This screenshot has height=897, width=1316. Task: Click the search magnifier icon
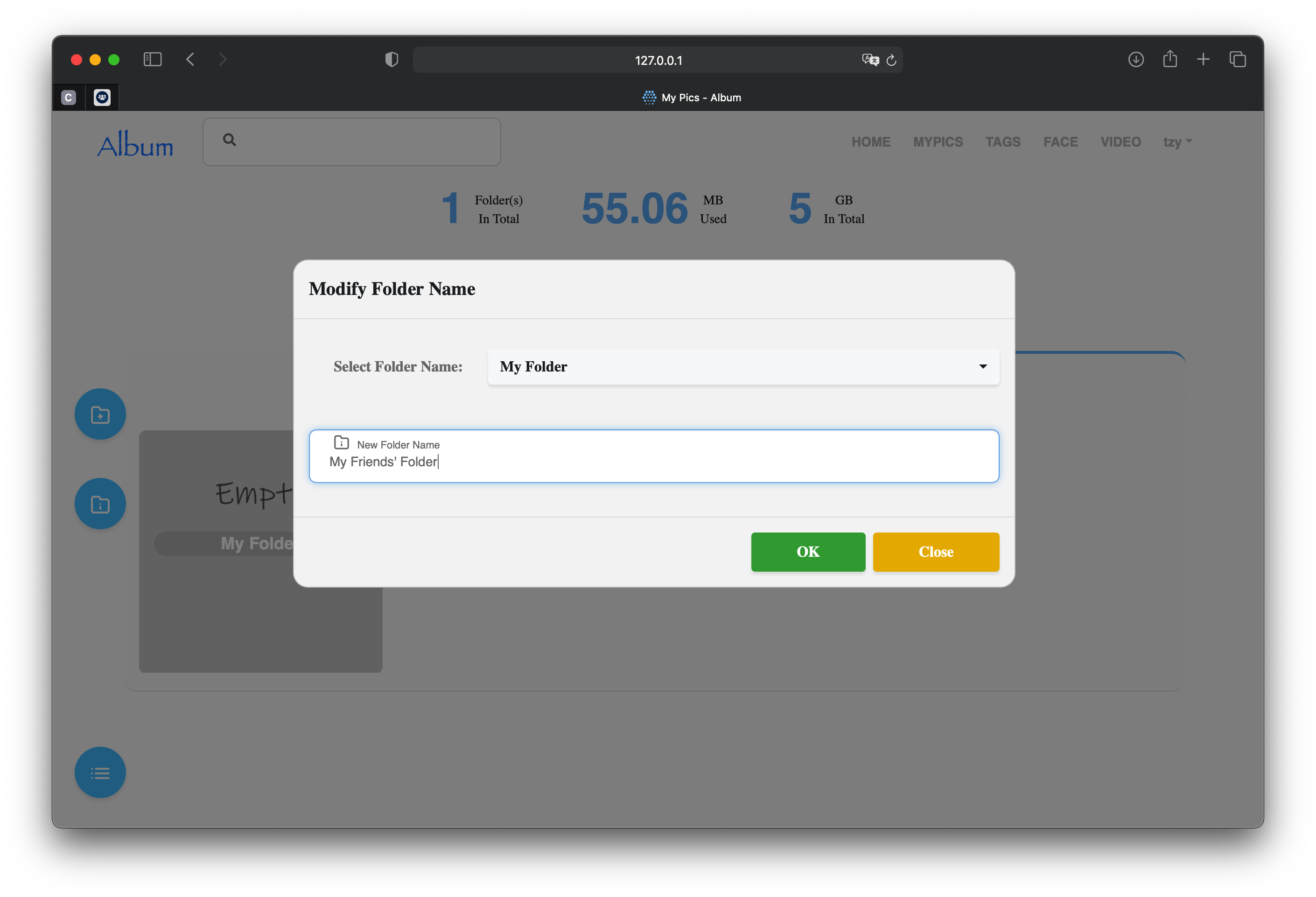coord(229,140)
